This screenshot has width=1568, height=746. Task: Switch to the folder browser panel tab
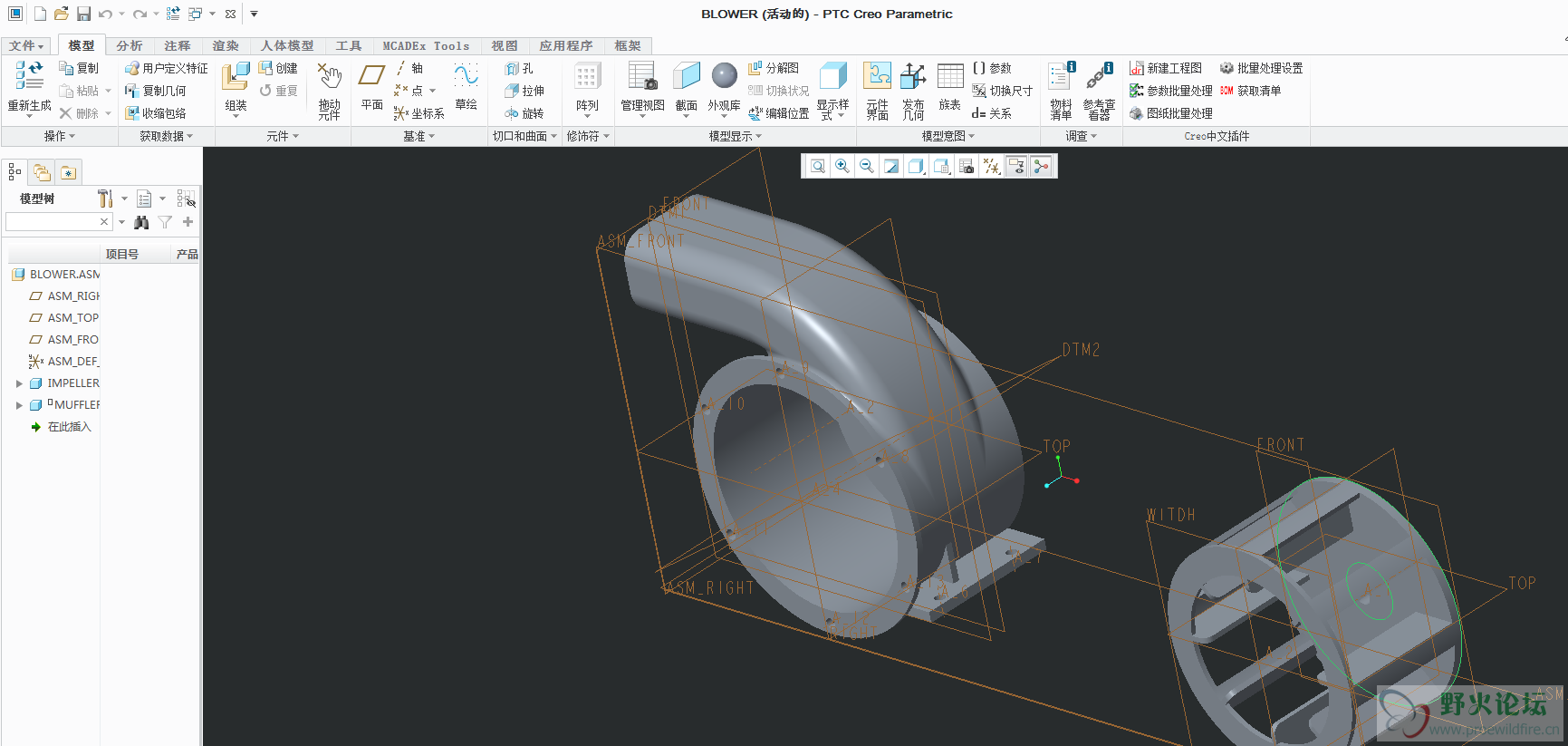coord(42,171)
